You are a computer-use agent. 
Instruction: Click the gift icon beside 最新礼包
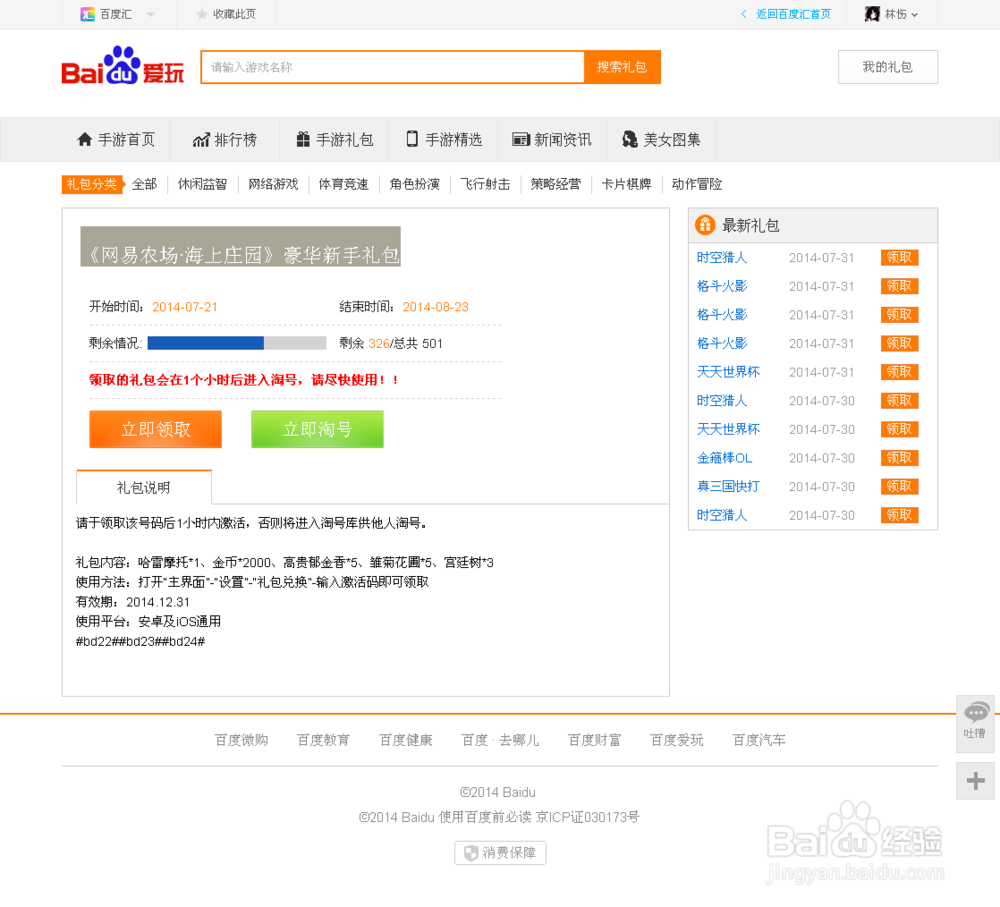705,225
